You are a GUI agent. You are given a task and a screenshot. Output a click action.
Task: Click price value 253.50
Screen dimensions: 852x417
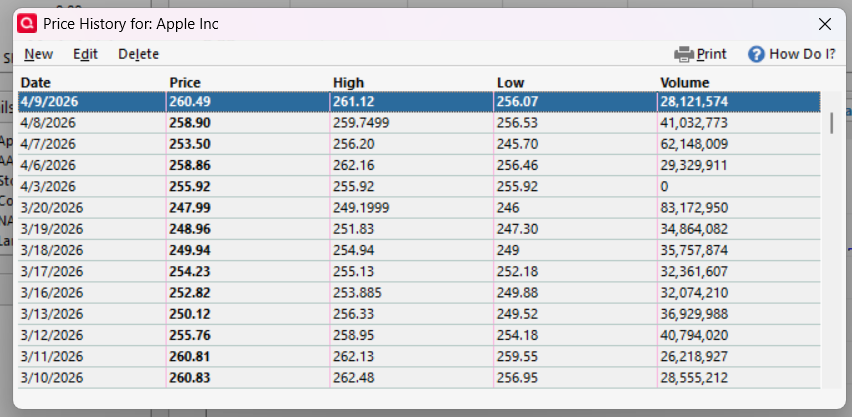(x=190, y=144)
